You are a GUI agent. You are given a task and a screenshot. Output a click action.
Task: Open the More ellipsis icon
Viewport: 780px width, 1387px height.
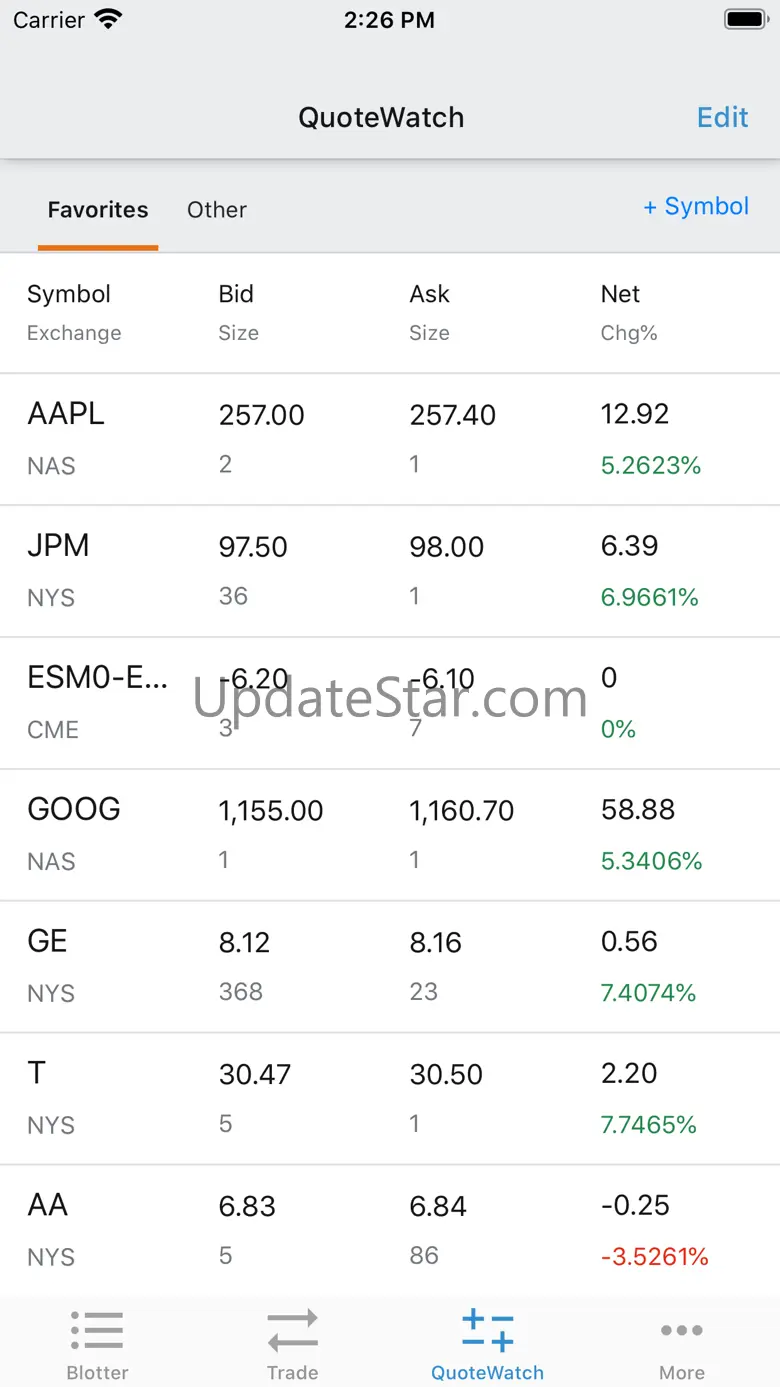[x=682, y=1330]
